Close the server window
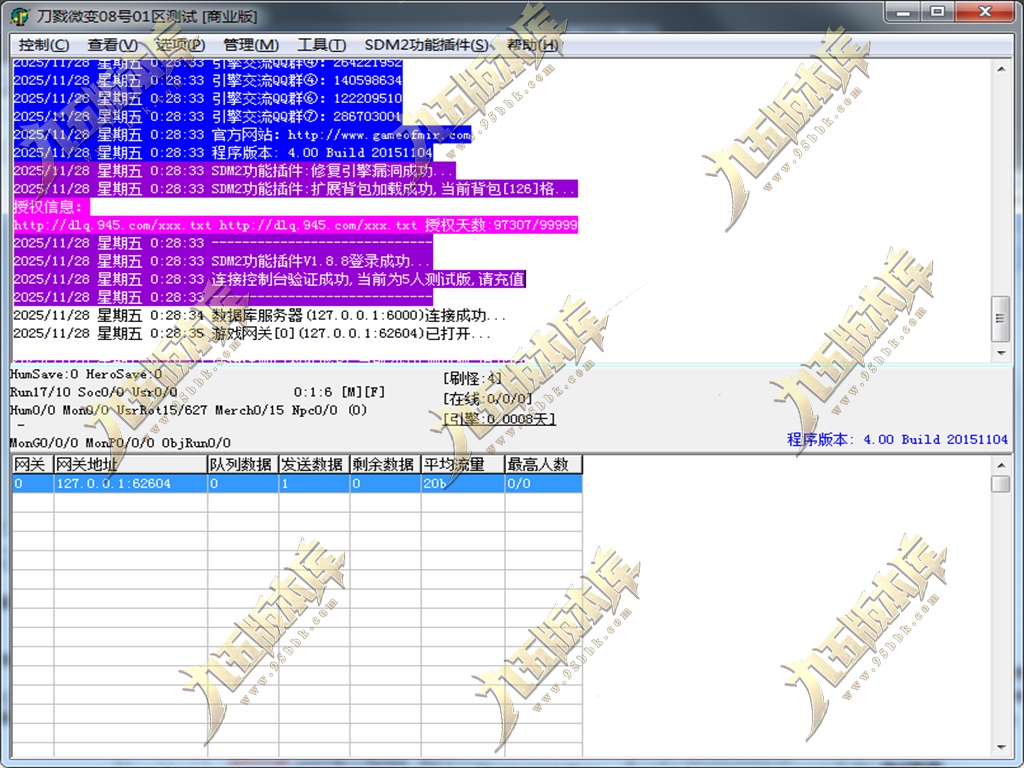 pos(985,12)
